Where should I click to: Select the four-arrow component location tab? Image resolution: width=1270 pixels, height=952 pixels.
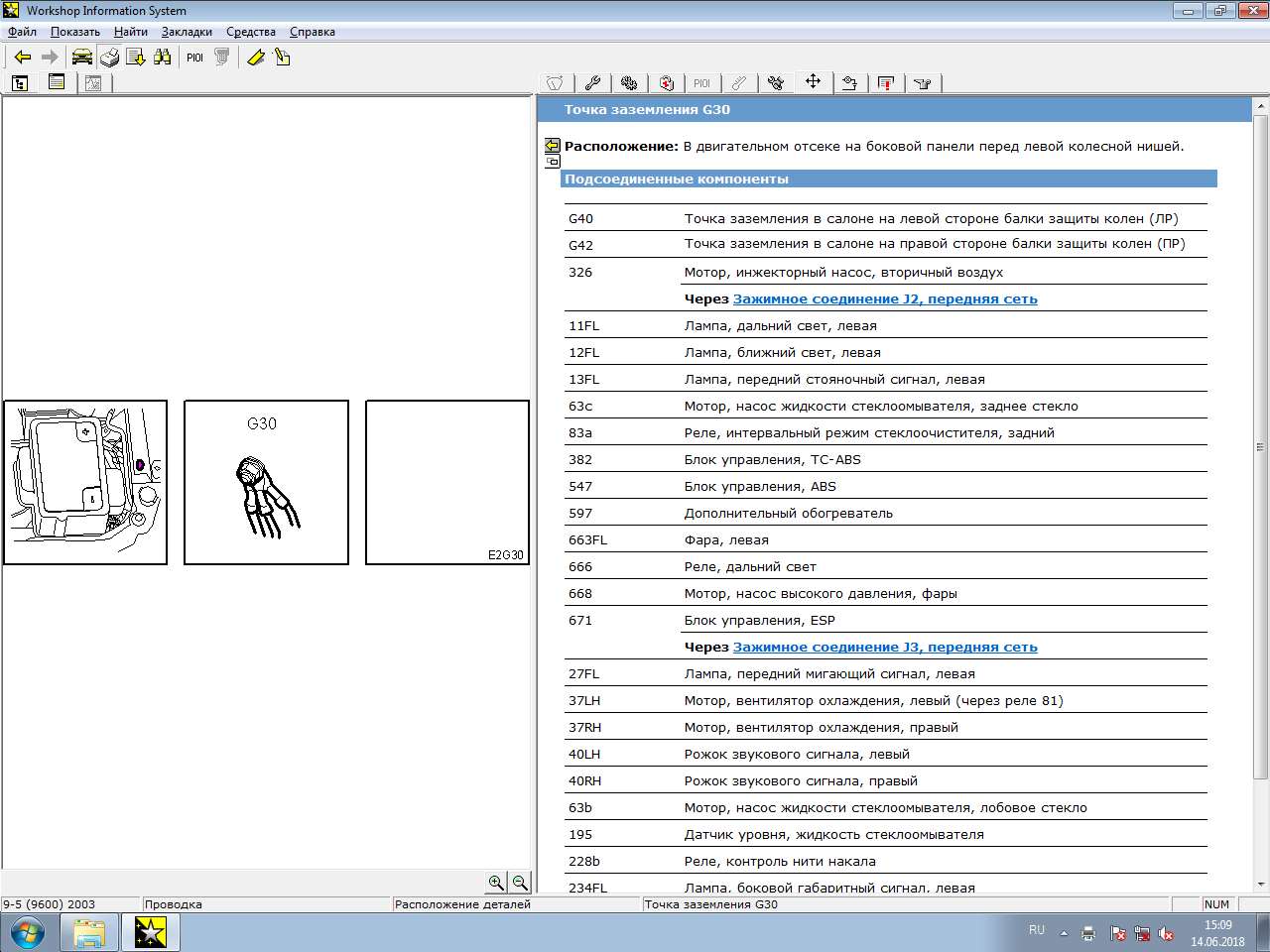pos(813,82)
